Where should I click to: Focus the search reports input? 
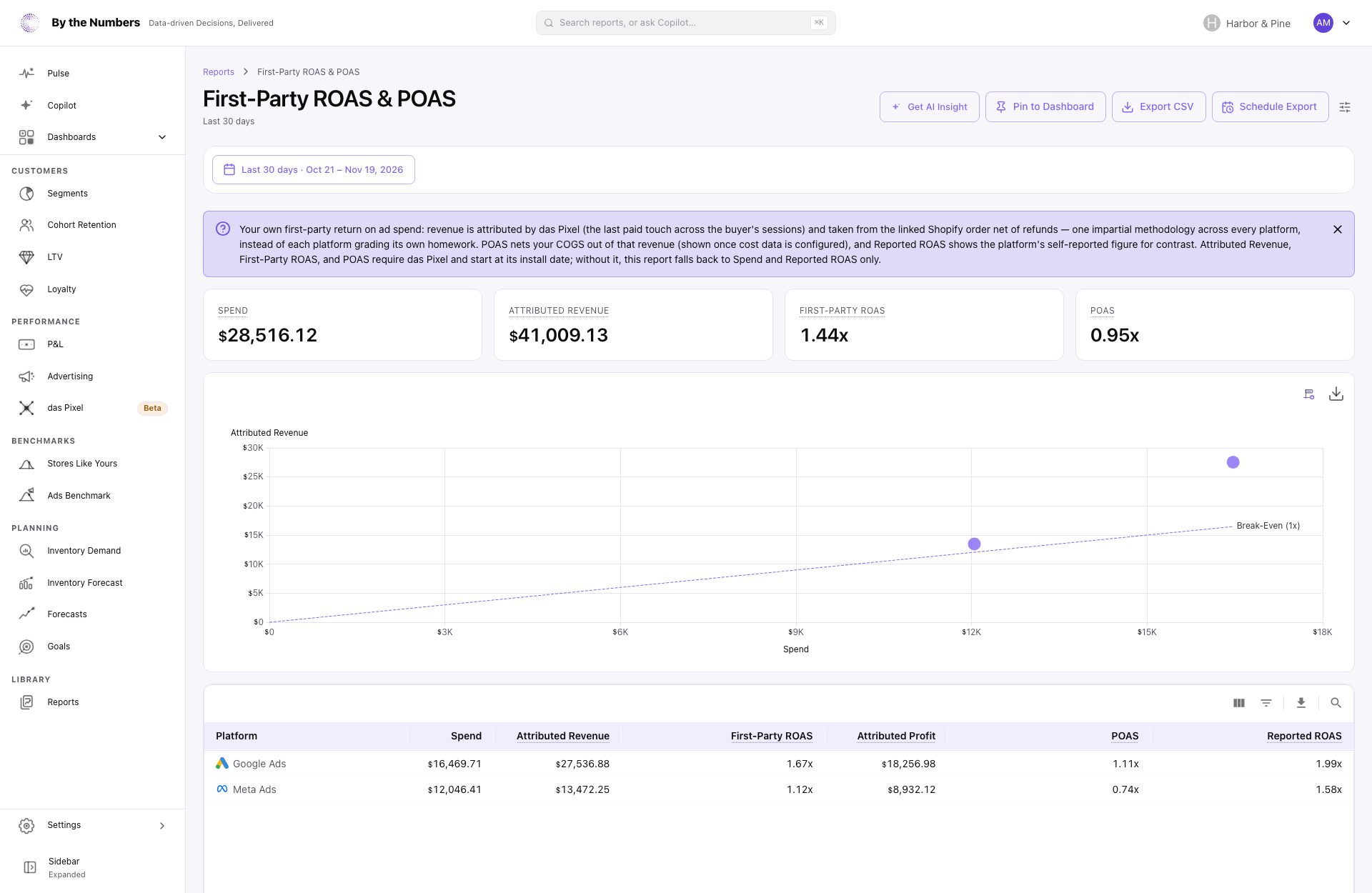click(x=685, y=23)
